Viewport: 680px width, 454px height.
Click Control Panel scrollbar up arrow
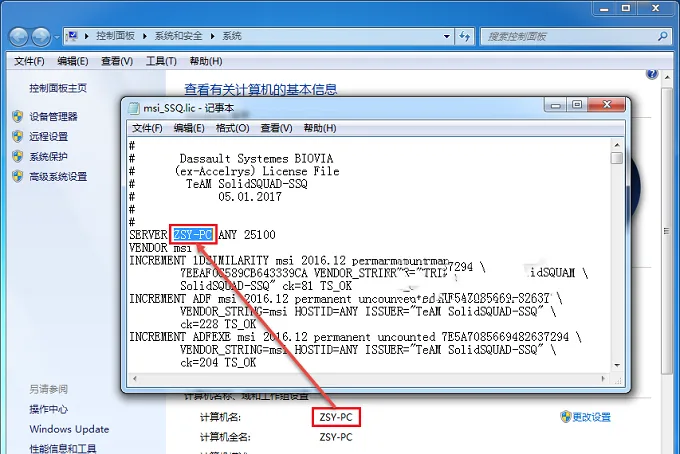[667, 77]
